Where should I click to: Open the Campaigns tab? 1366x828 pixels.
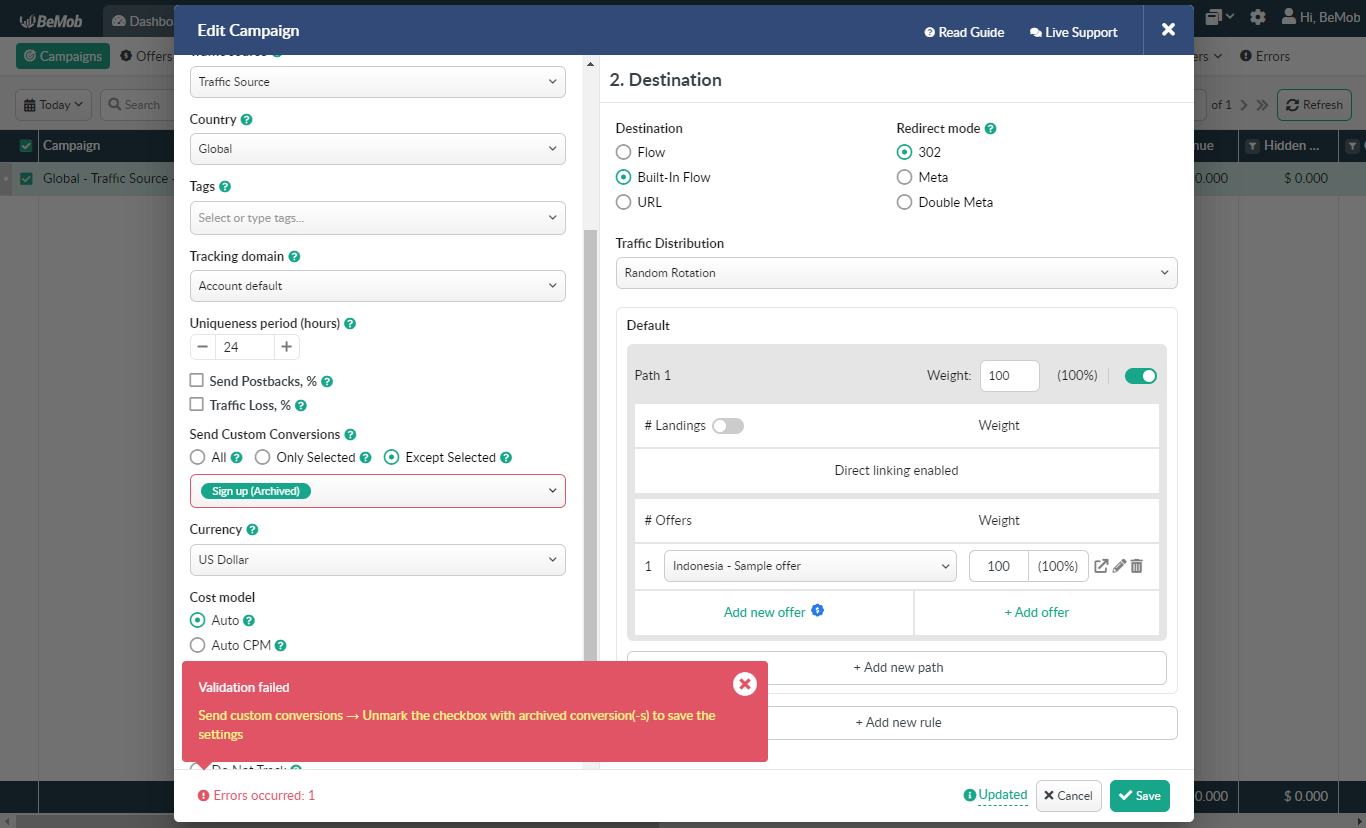(63, 56)
